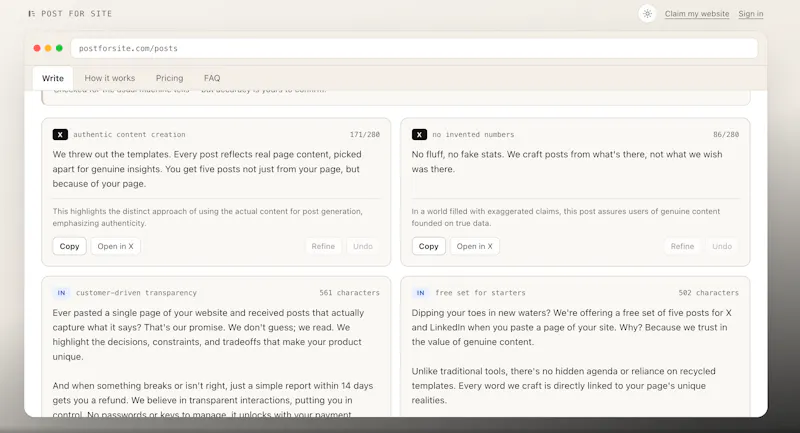Click the authentic content creation title

(129, 135)
